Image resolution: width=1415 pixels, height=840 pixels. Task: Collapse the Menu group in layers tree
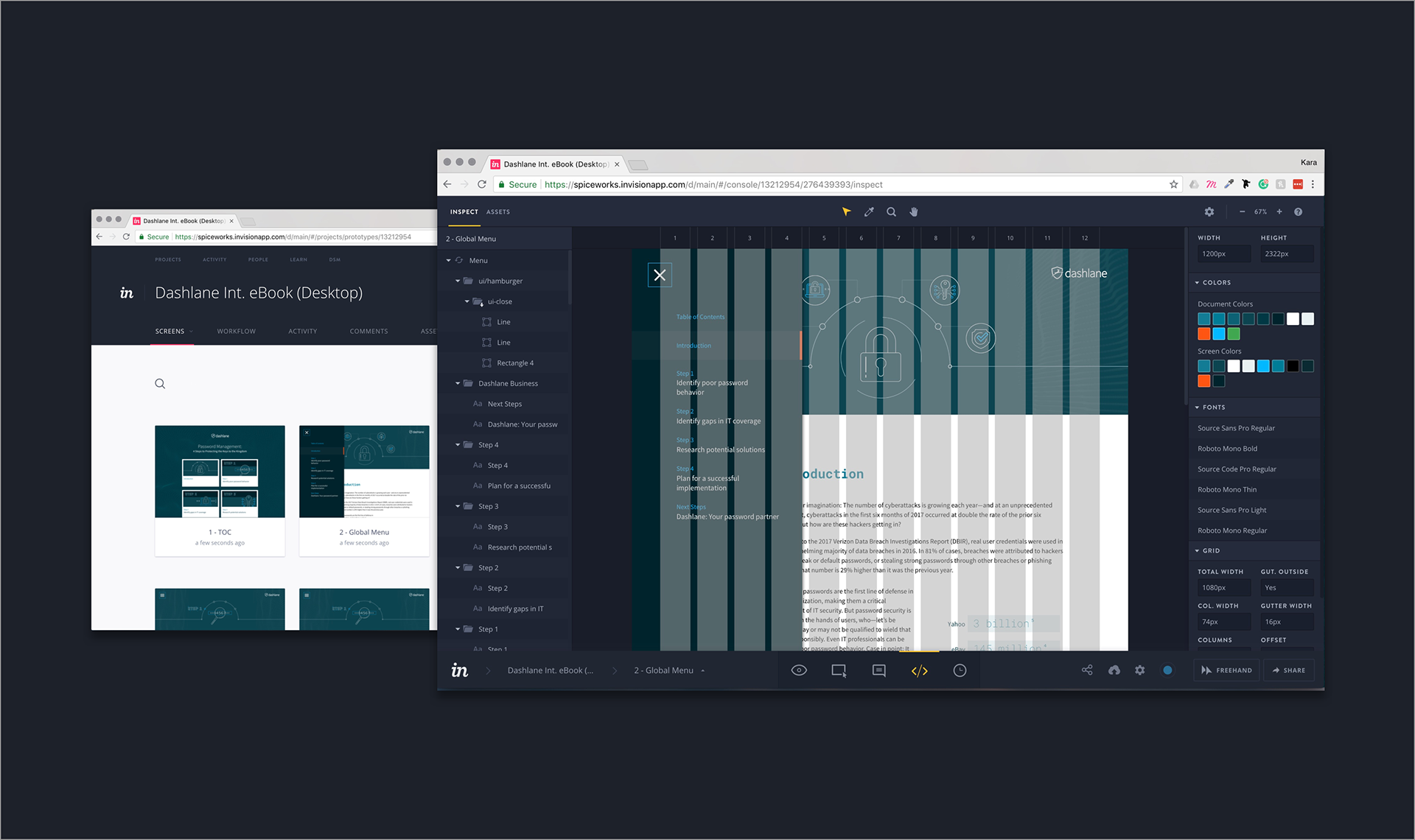449,260
